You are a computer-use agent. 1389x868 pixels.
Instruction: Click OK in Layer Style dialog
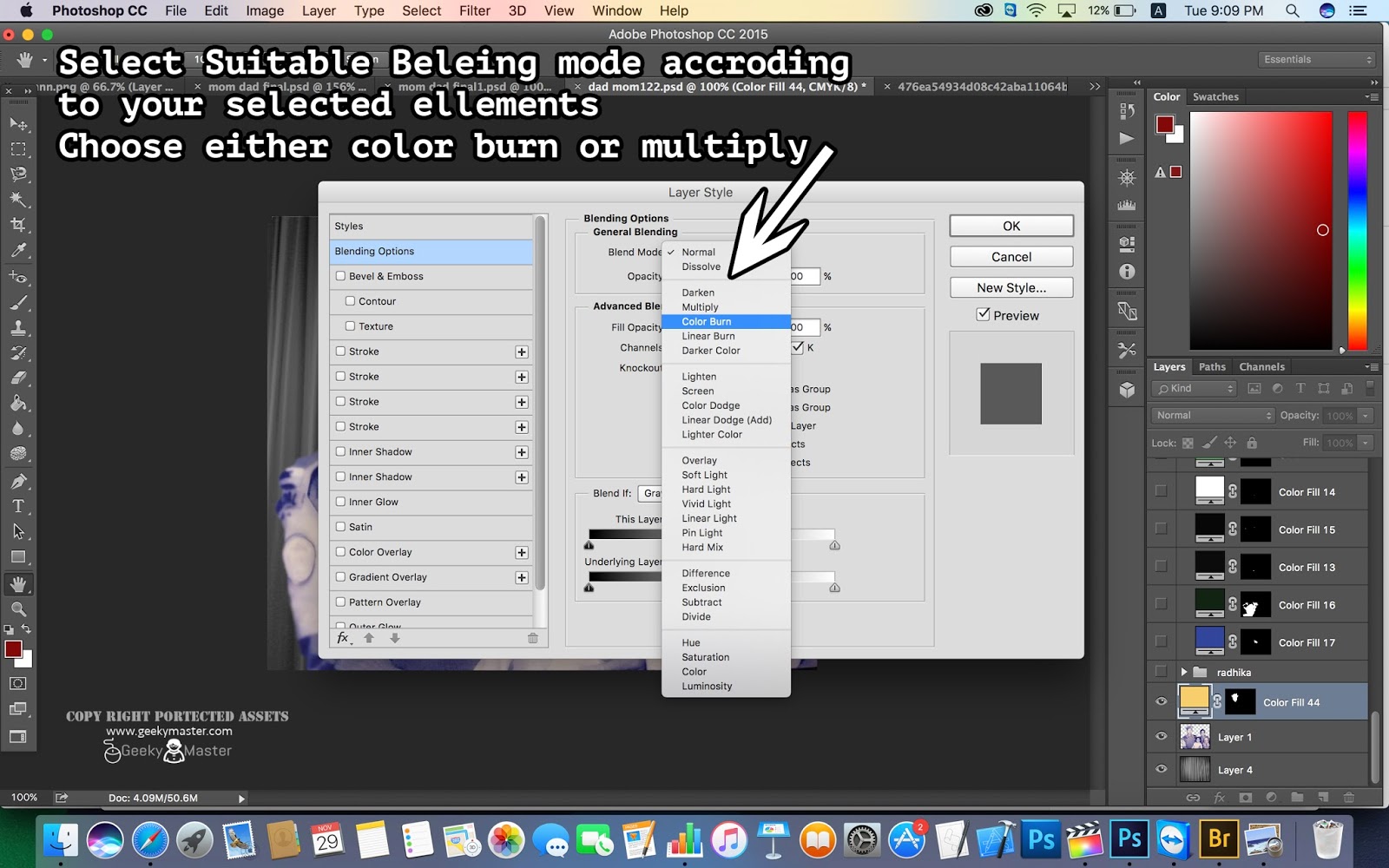tap(1011, 226)
